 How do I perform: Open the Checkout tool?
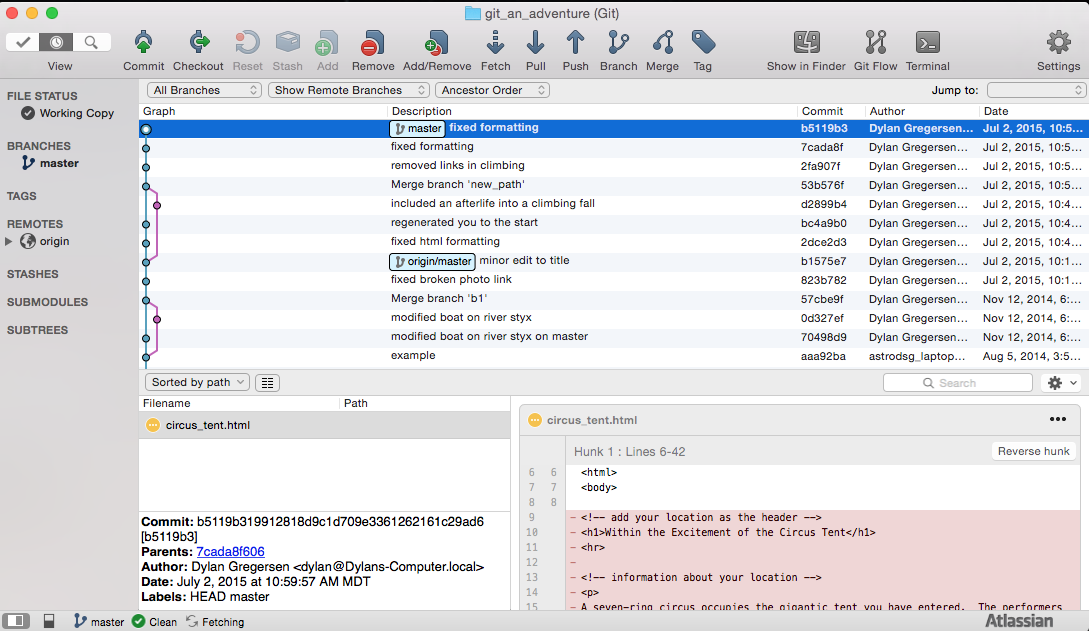pos(198,51)
